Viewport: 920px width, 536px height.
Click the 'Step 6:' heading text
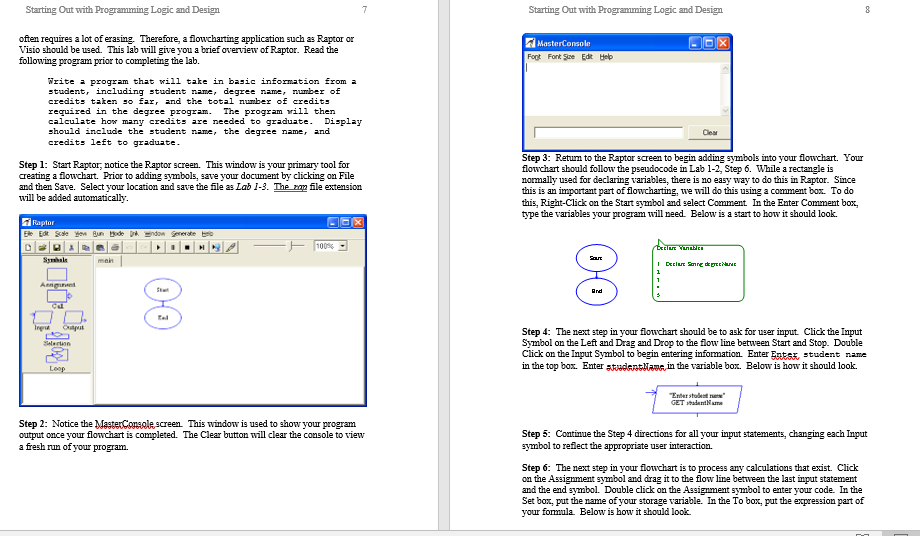click(536, 468)
